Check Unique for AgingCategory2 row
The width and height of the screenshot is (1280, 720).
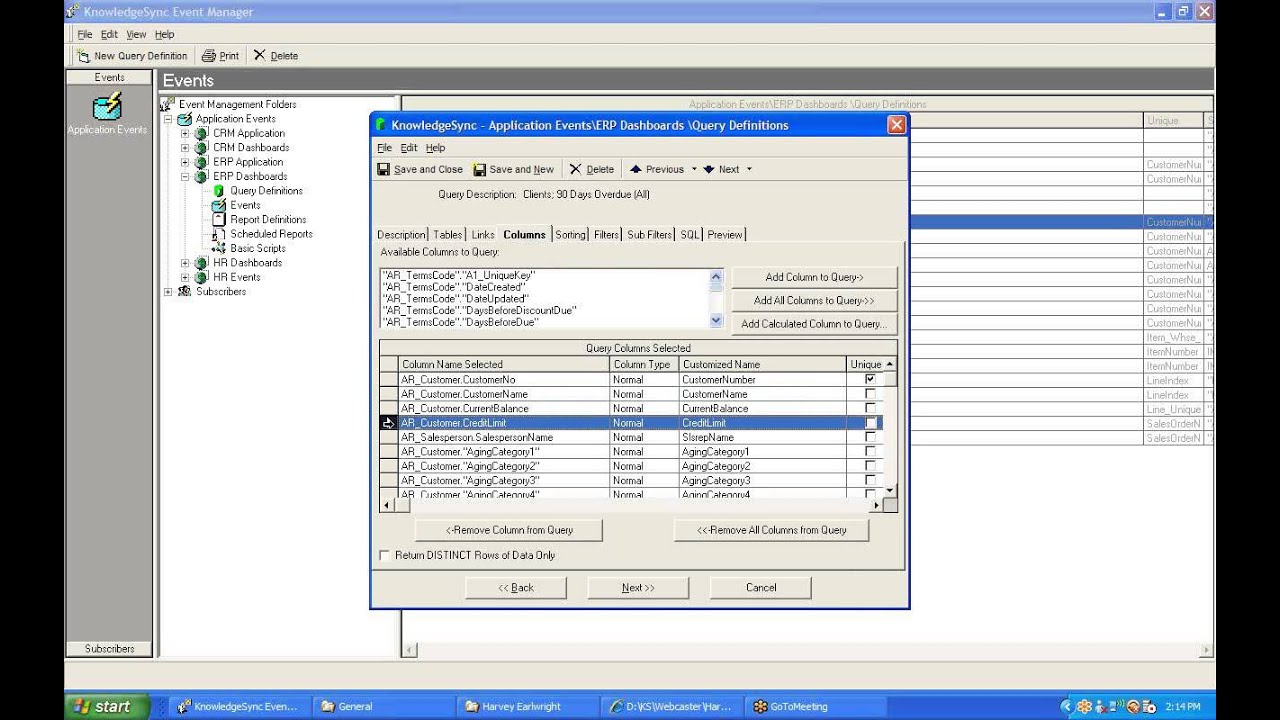tap(870, 466)
